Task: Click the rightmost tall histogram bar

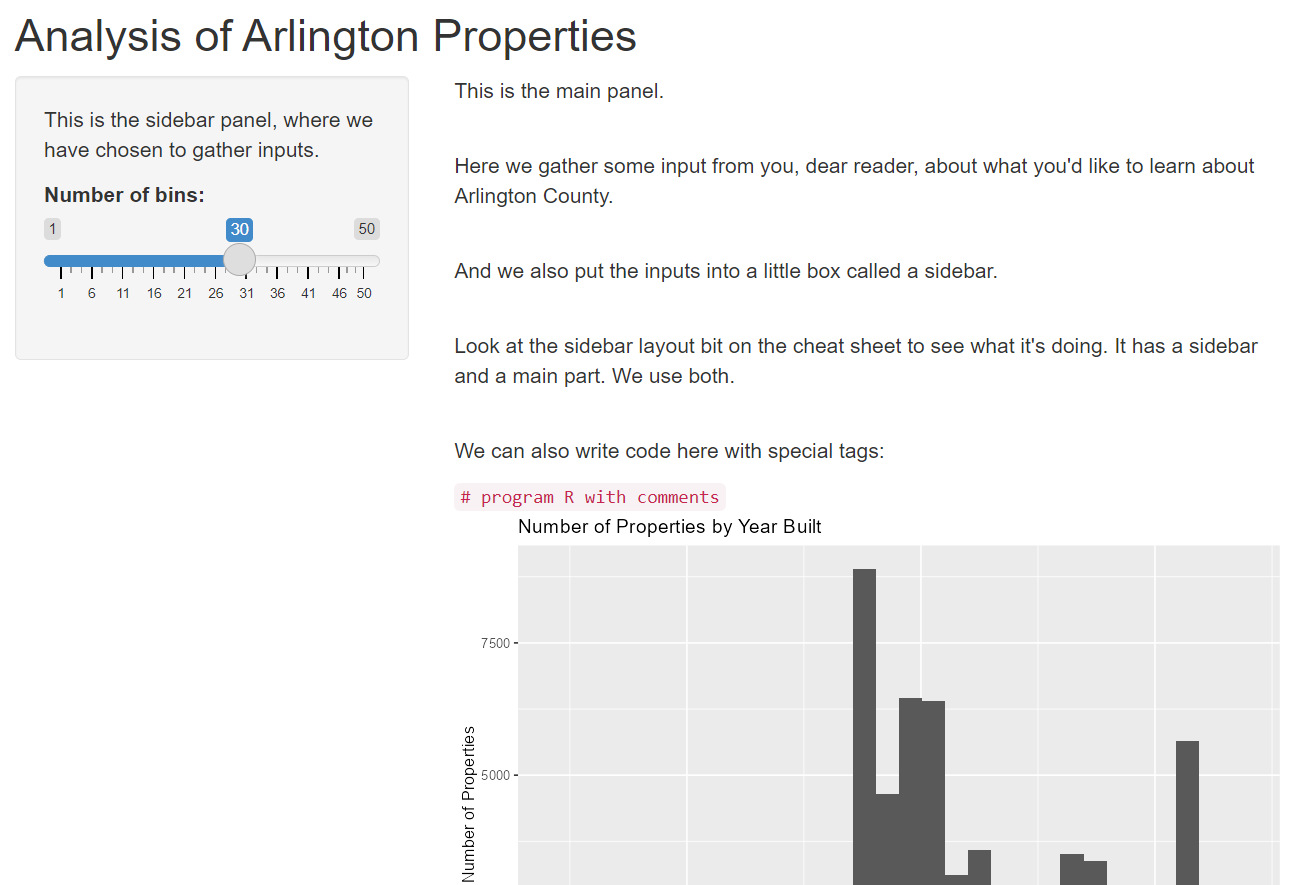Action: 1187,810
